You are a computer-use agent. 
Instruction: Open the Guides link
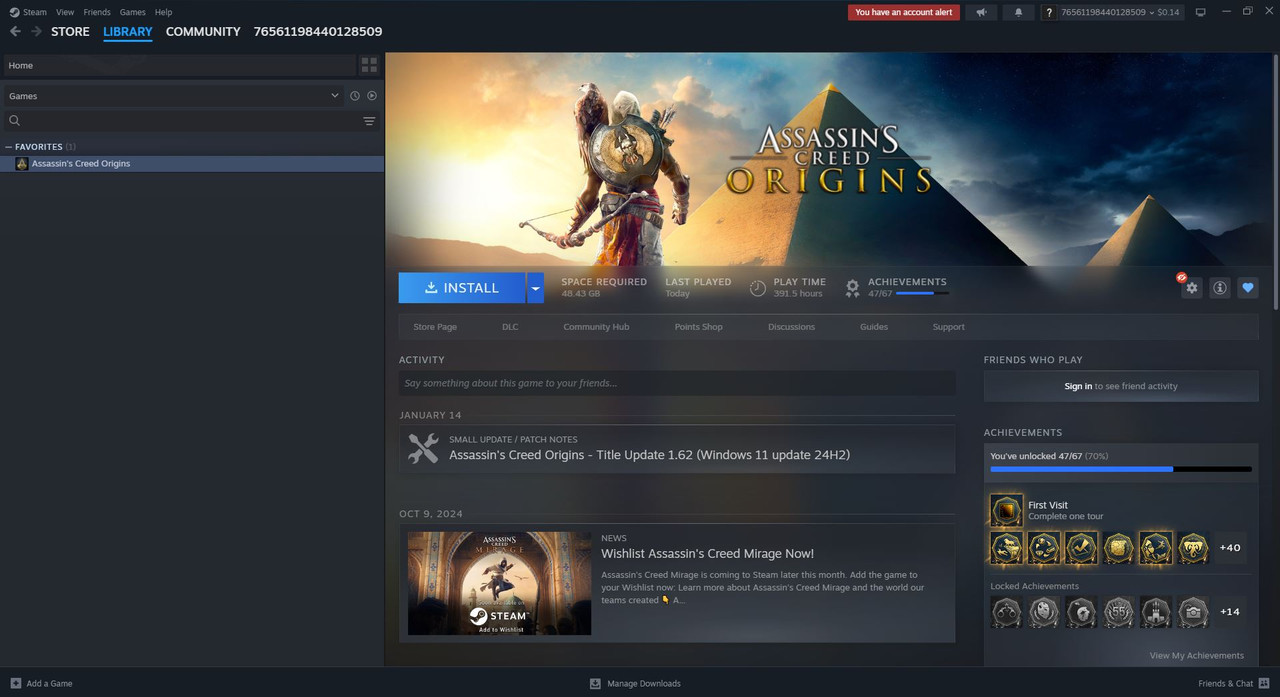tap(874, 327)
